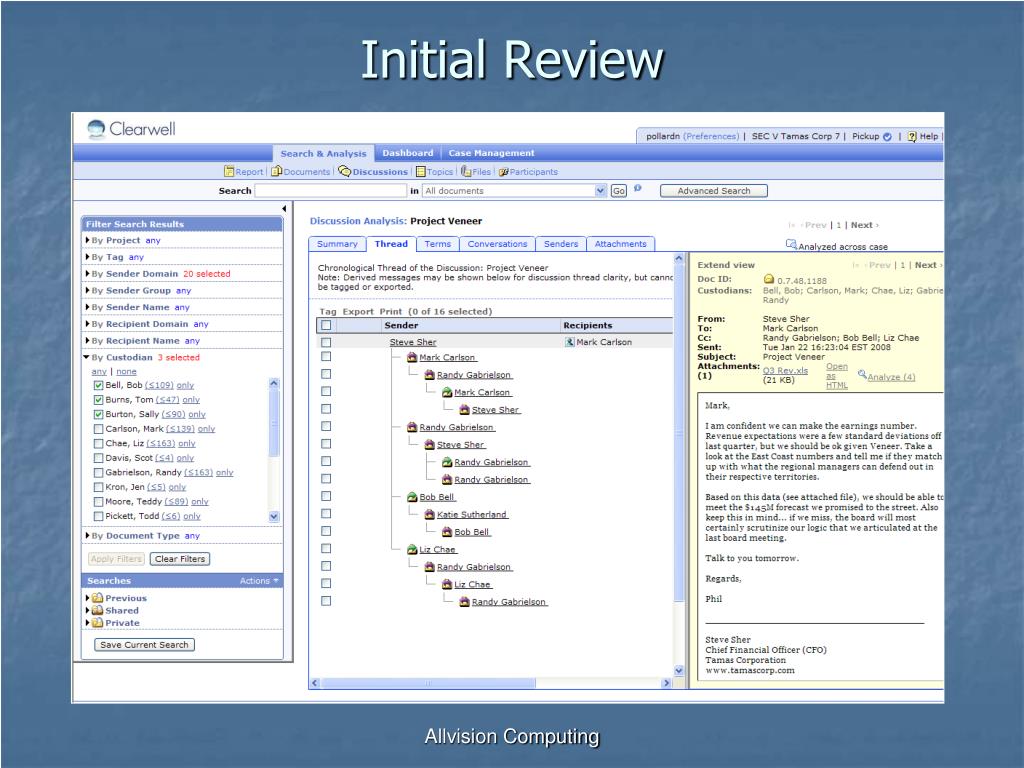The image size is (1024, 768).
Task: Click the Open as HTML link
Action: click(837, 376)
